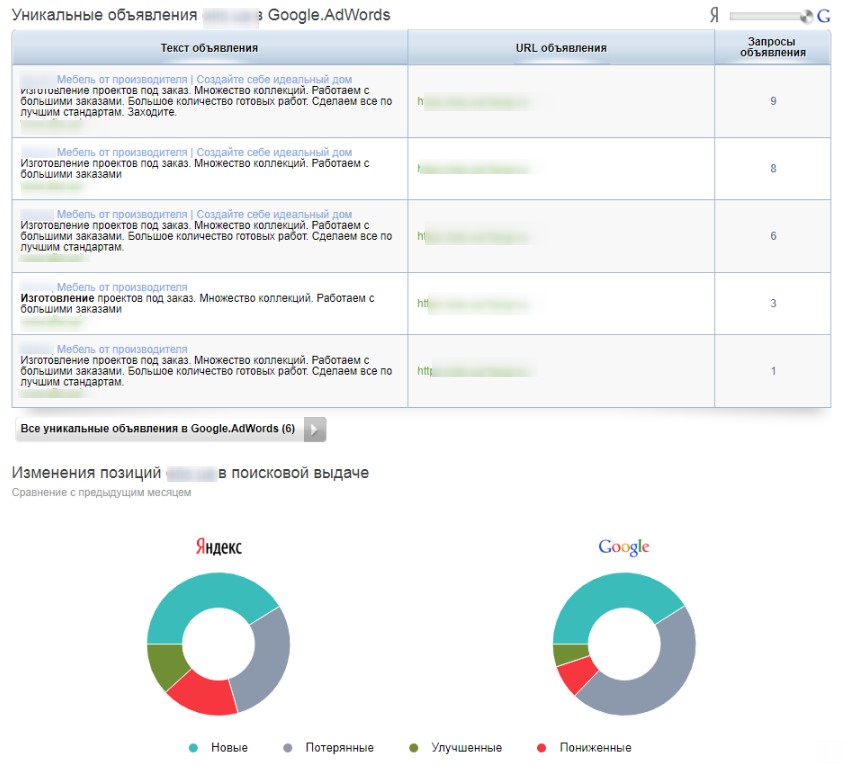The image size is (863, 782).
Task: Toggle the Потерянные legend label
Action: [x=340, y=748]
